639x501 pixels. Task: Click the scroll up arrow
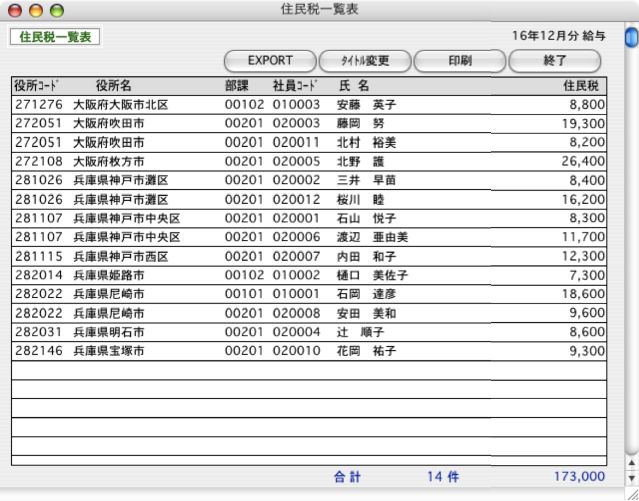[630, 464]
